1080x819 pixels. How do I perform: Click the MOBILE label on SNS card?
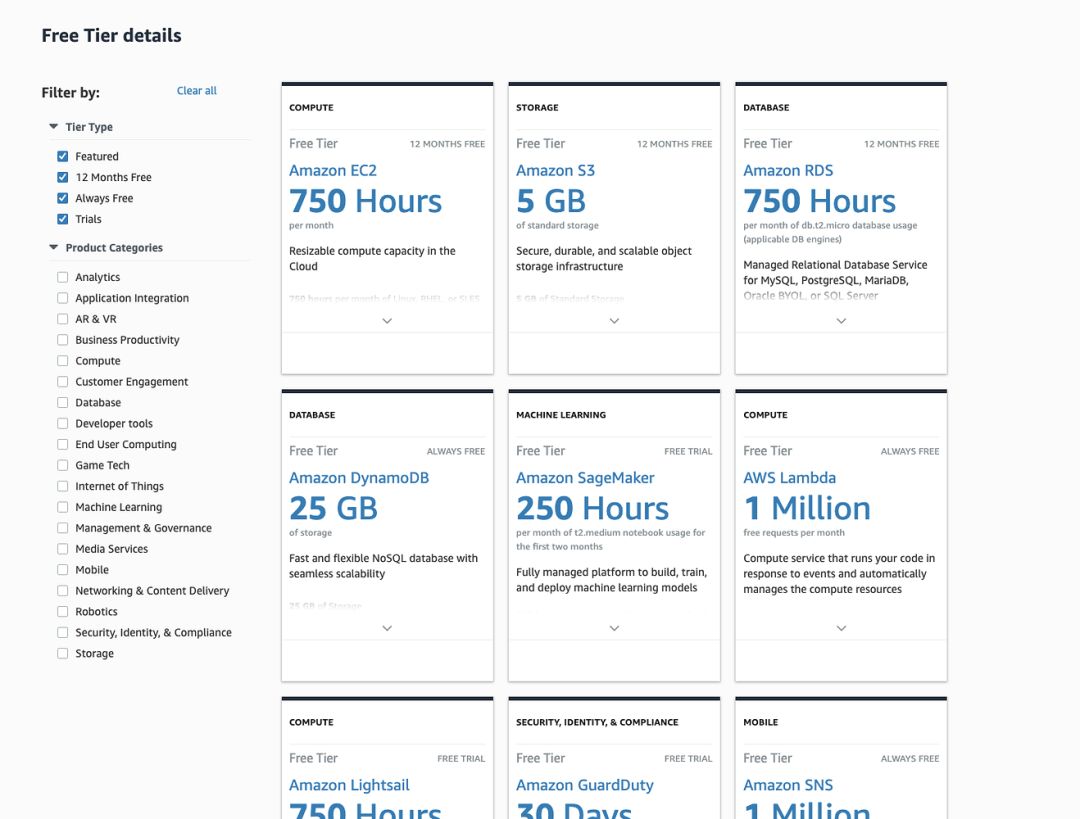coord(760,722)
